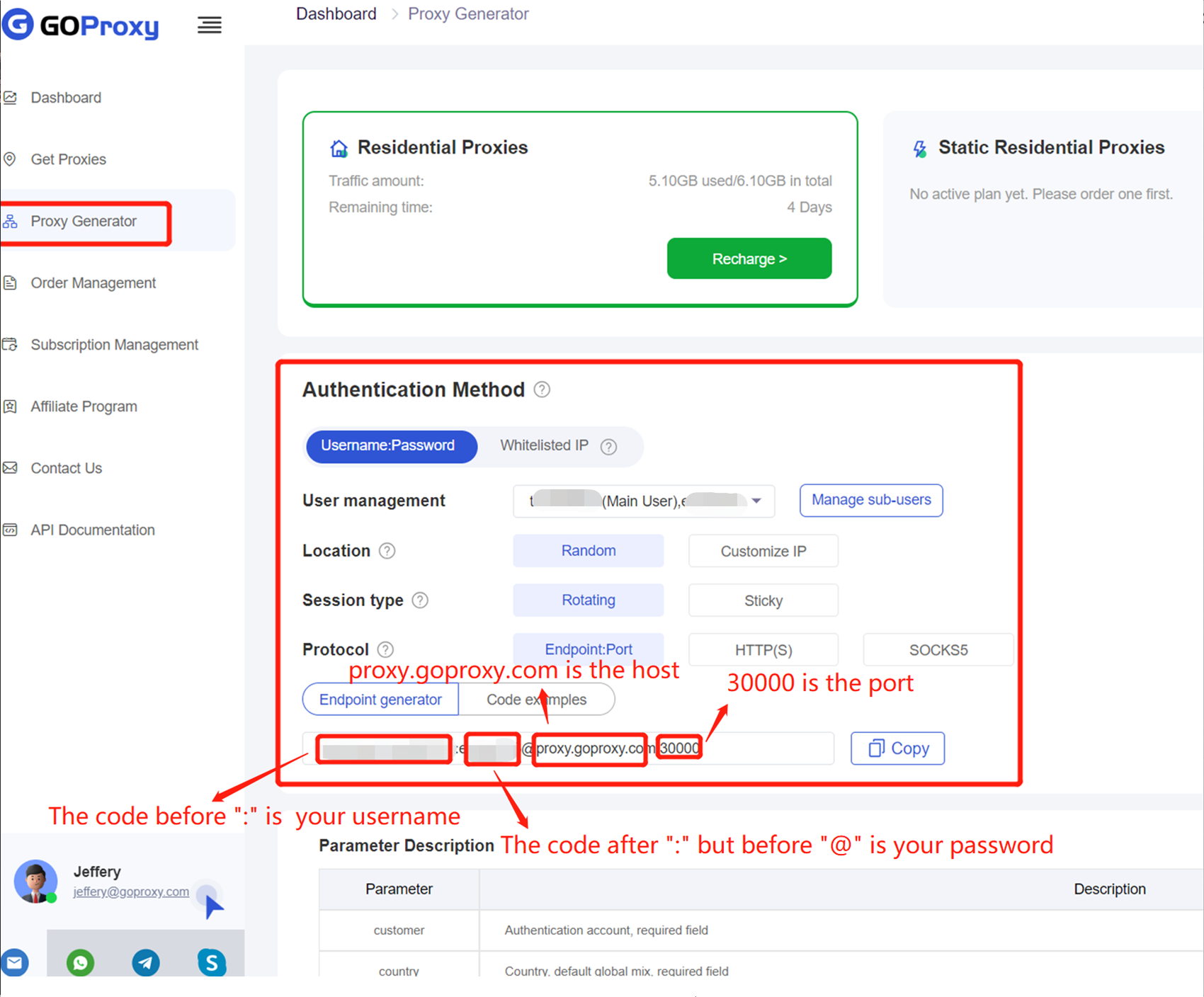Select Username:Password authentication
This screenshot has height=997, width=1204.
point(392,446)
